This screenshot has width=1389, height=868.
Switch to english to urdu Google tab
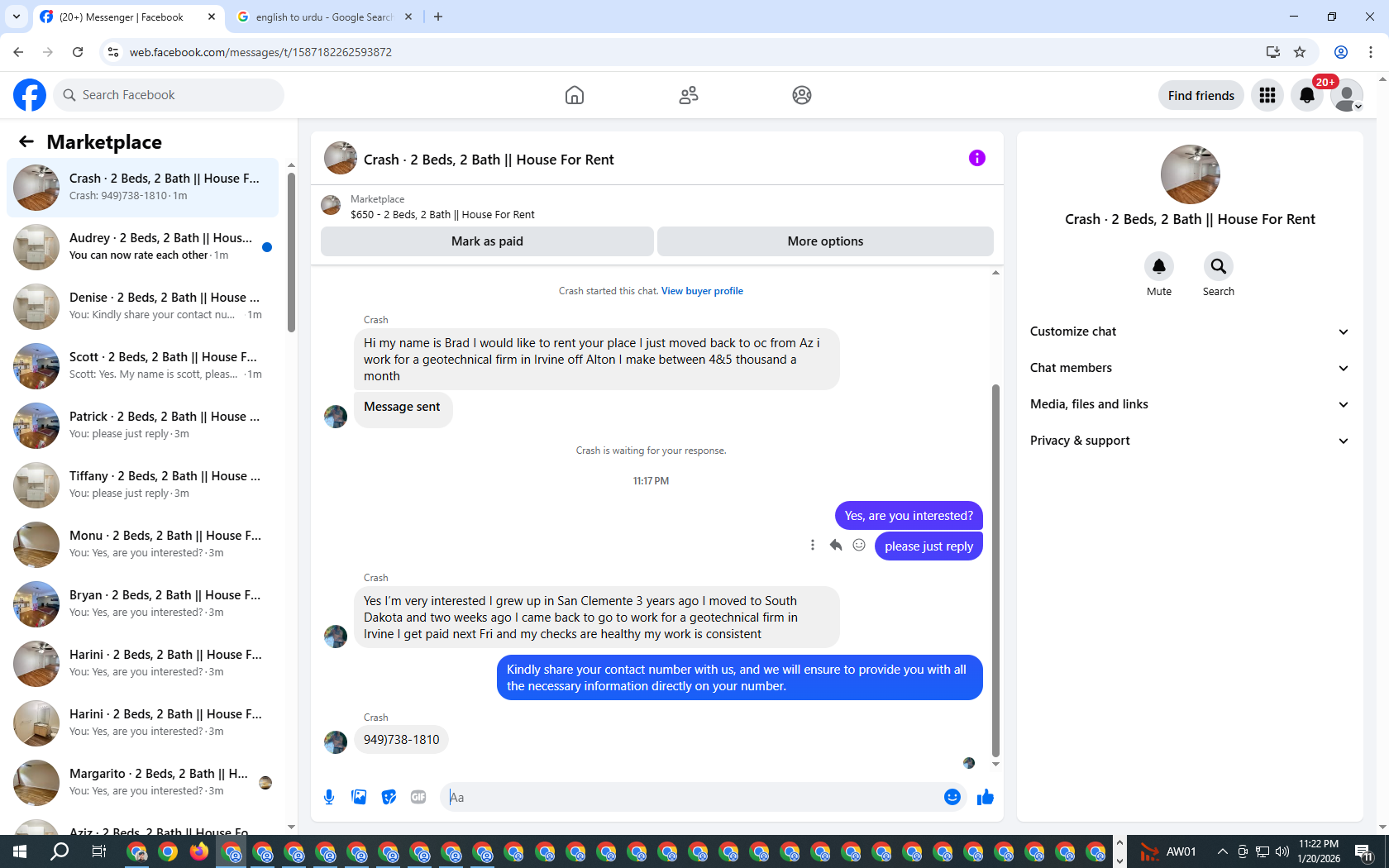(323, 17)
